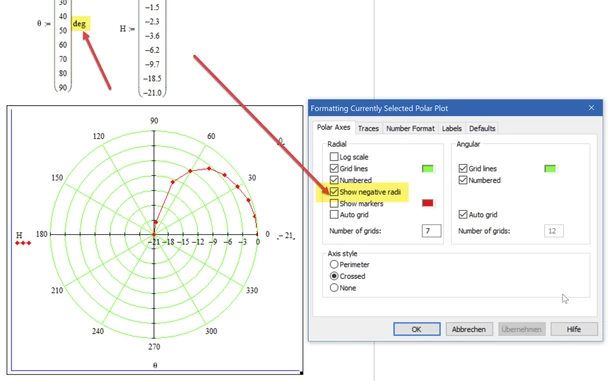This screenshot has width=613, height=381.
Task: Click the Hilfe button
Action: [574, 329]
